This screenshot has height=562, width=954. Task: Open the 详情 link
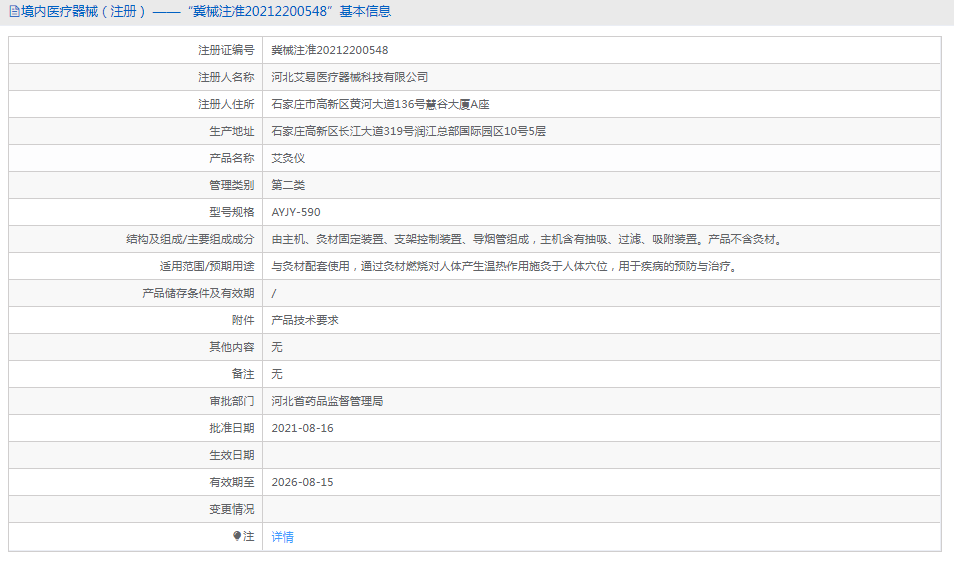[x=283, y=537]
